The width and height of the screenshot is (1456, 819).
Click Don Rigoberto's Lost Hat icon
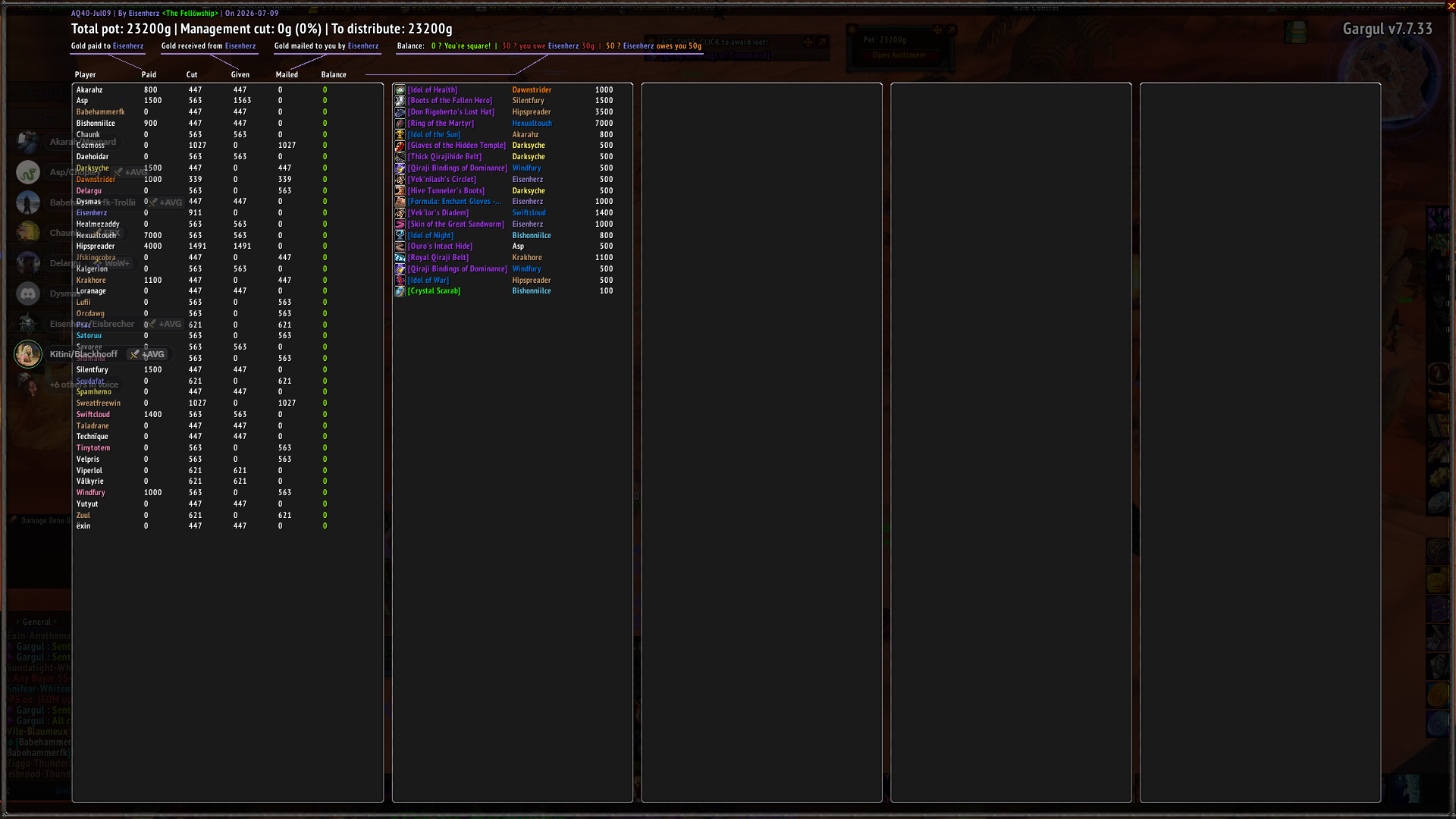pyautogui.click(x=400, y=112)
